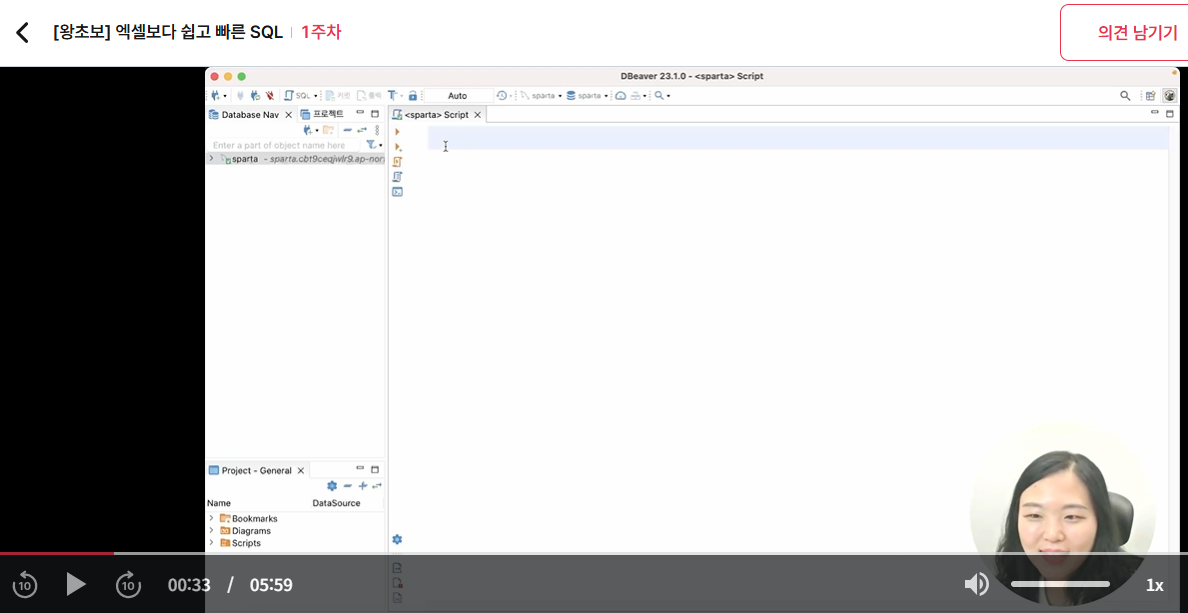1188x613 pixels.
Task: Execute SQL statement with orange arrow
Action: tap(397, 132)
